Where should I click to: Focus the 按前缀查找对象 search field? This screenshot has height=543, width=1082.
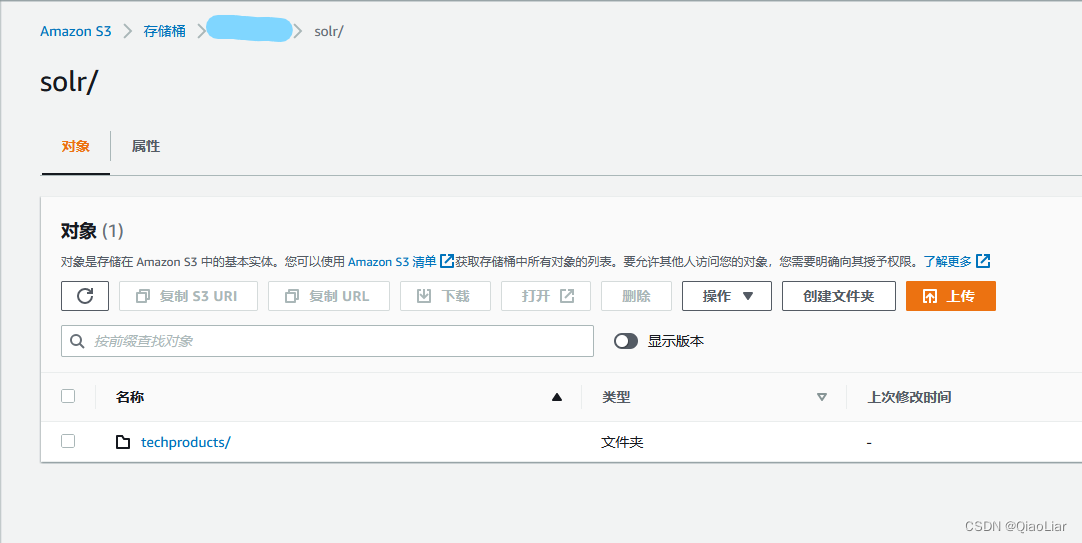tap(327, 341)
